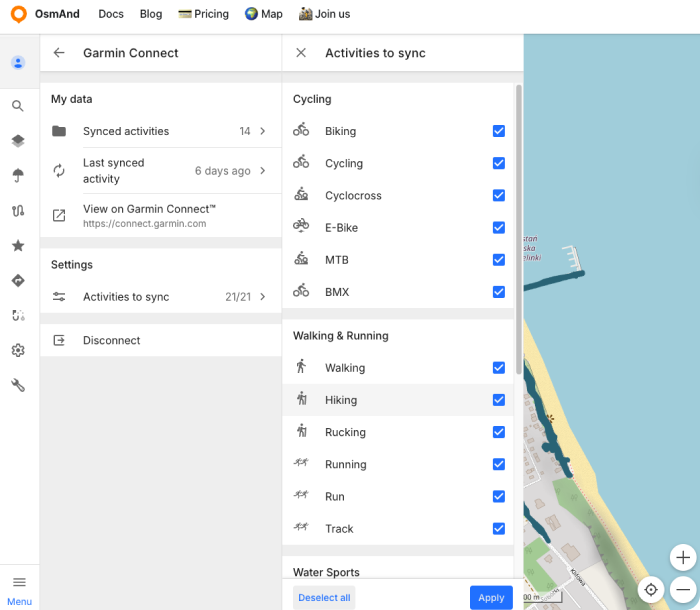Viewport: 700px width, 610px height.
Task: Click the '6 days ago' value
Action: pyautogui.click(x=222, y=171)
